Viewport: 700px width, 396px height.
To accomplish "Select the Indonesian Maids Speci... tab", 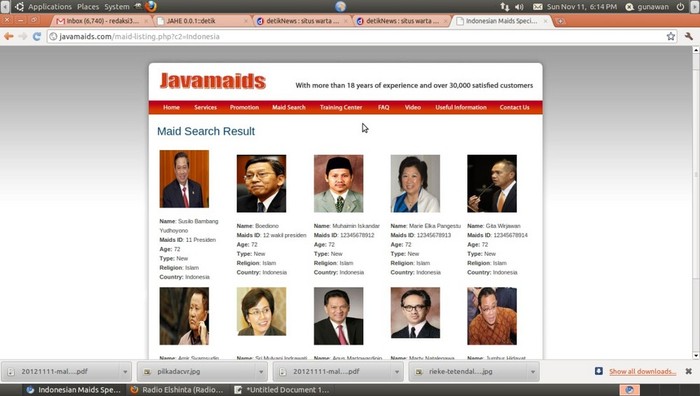I will pyautogui.click(x=502, y=21).
